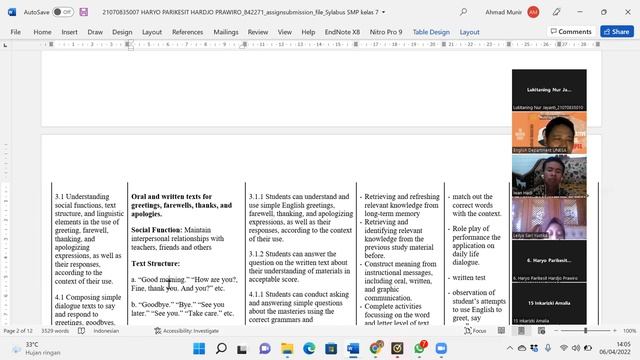Open Google Chrome from the taskbar
This screenshot has width=640, height=360.
376,349
